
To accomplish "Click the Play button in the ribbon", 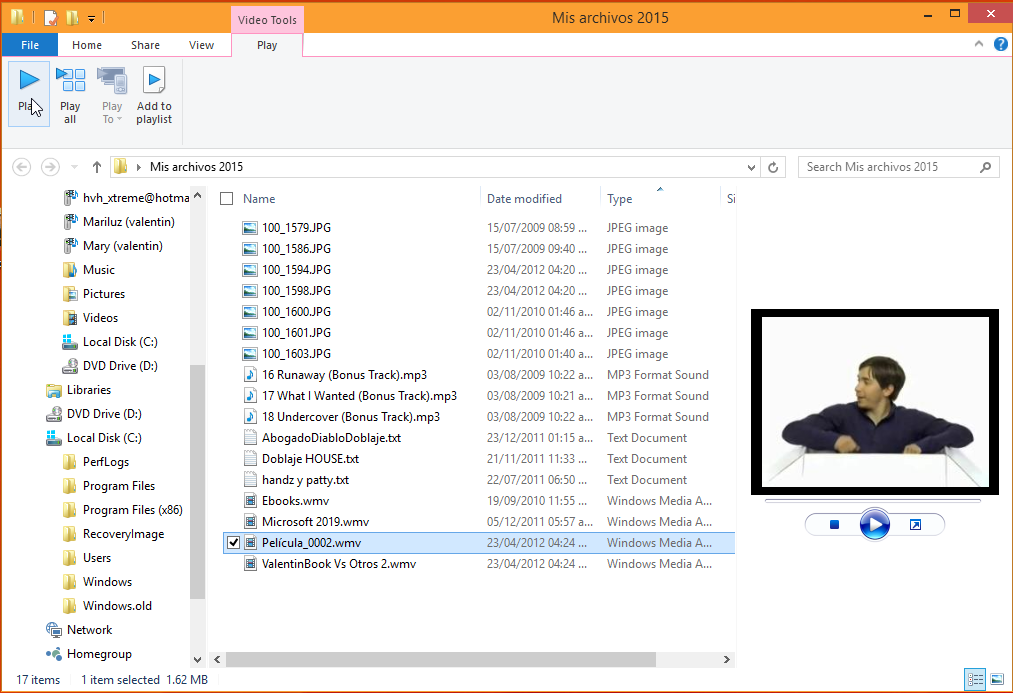I will (x=29, y=92).
